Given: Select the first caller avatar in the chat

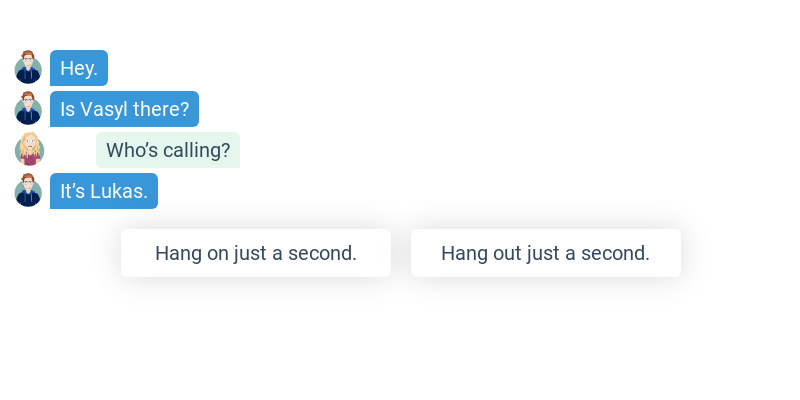Looking at the screenshot, I should coord(28,68).
